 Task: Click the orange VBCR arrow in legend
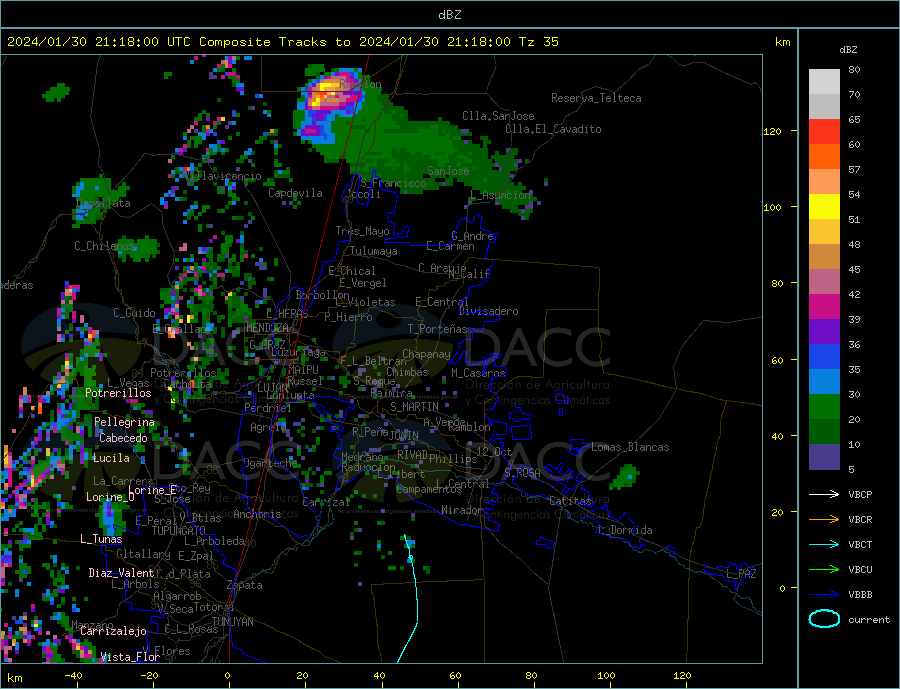pyautogui.click(x=824, y=520)
